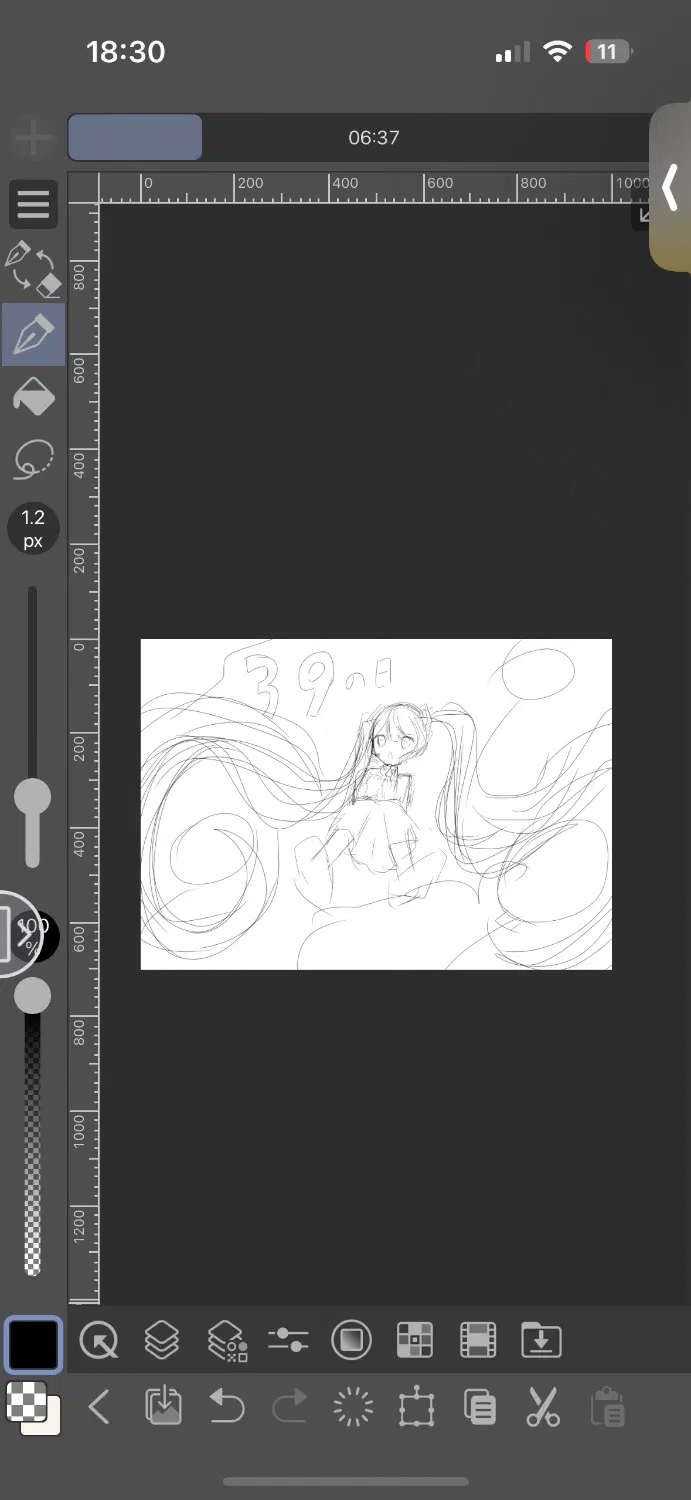Open the color set grid palette
Viewport: 691px width, 1500px height.
click(414, 1339)
